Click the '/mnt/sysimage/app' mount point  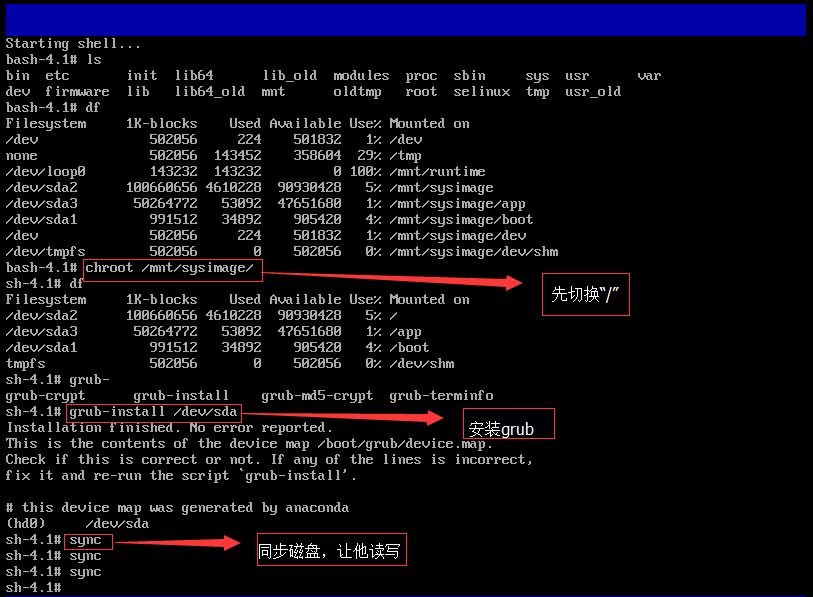click(x=457, y=204)
